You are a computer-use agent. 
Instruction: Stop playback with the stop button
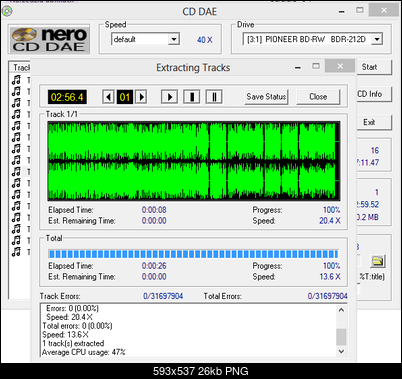point(192,97)
